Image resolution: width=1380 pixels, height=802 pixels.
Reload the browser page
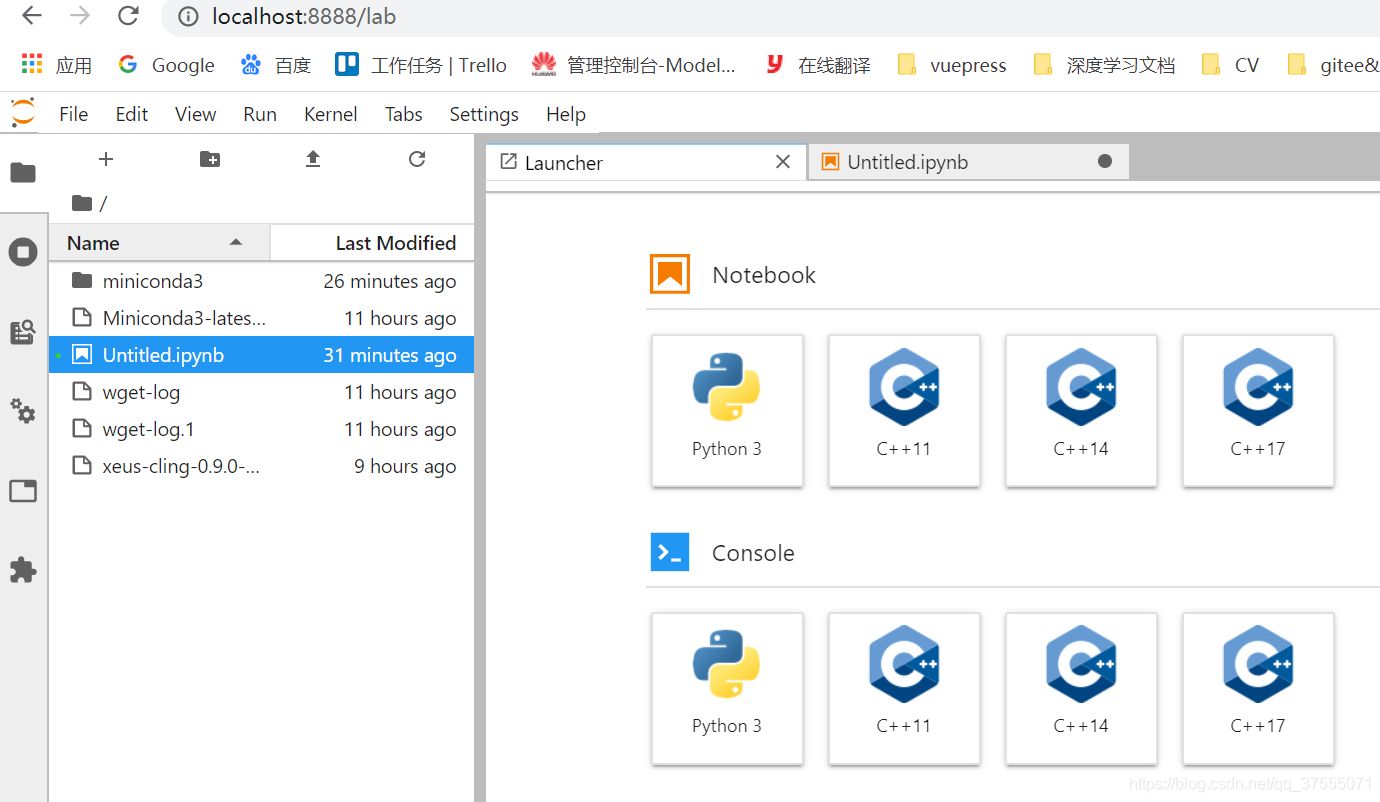[x=128, y=16]
